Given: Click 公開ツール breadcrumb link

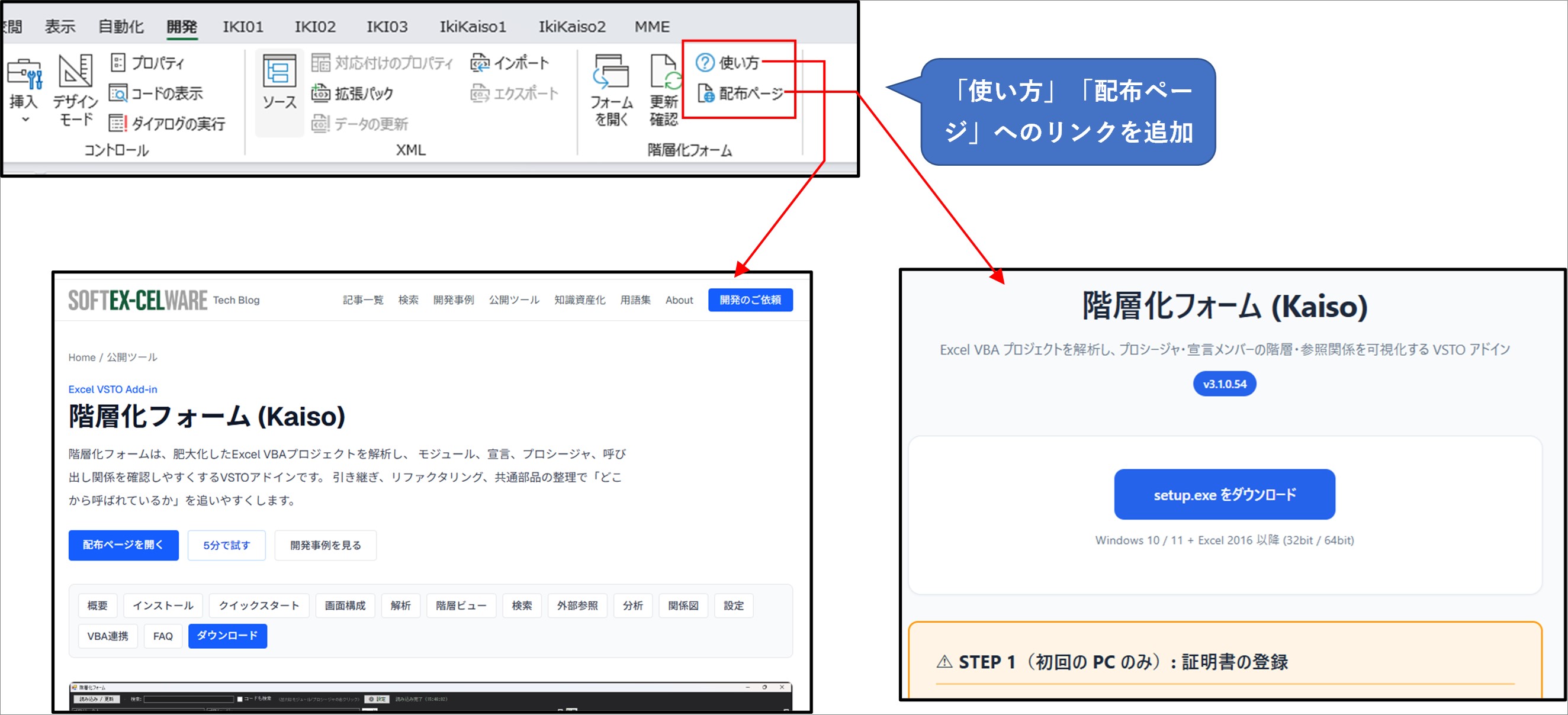Looking at the screenshot, I should click(x=132, y=357).
